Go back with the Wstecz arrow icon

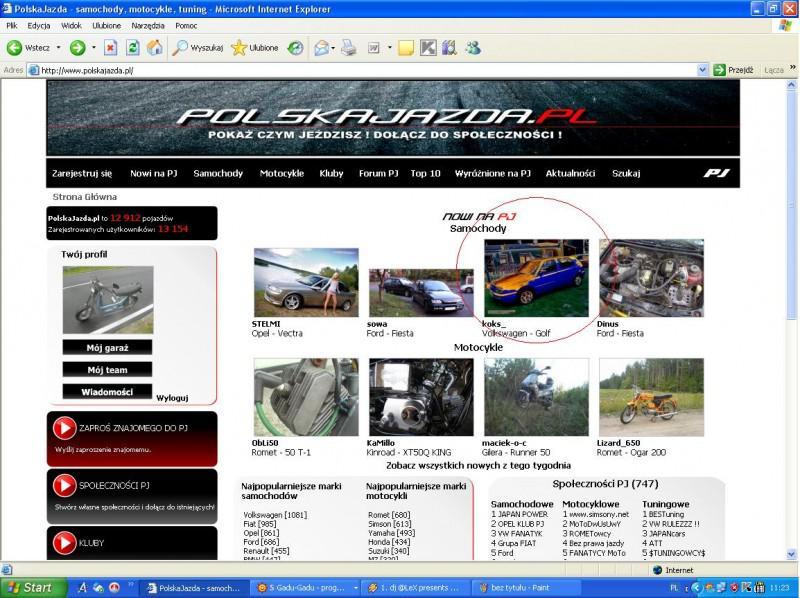14,48
